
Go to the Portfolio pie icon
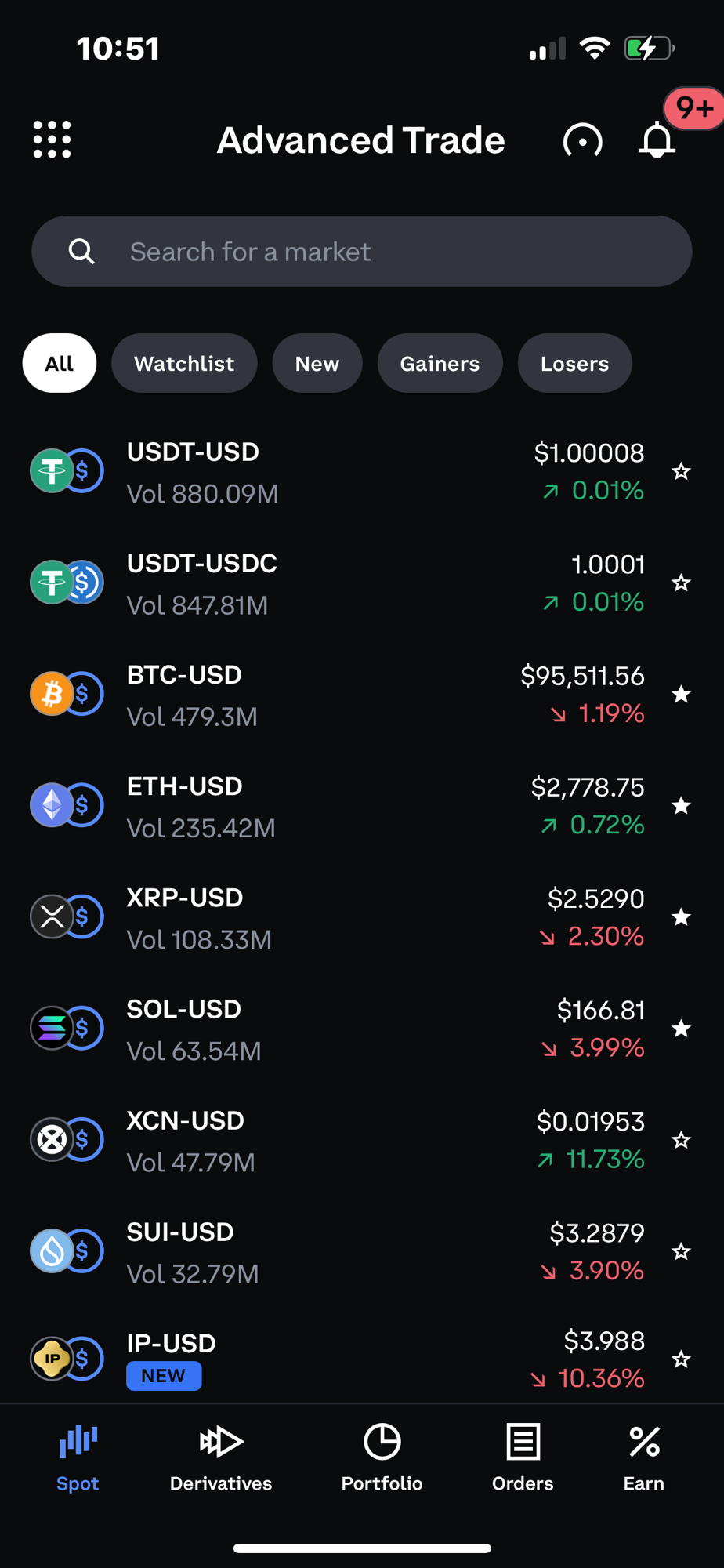click(x=382, y=1442)
